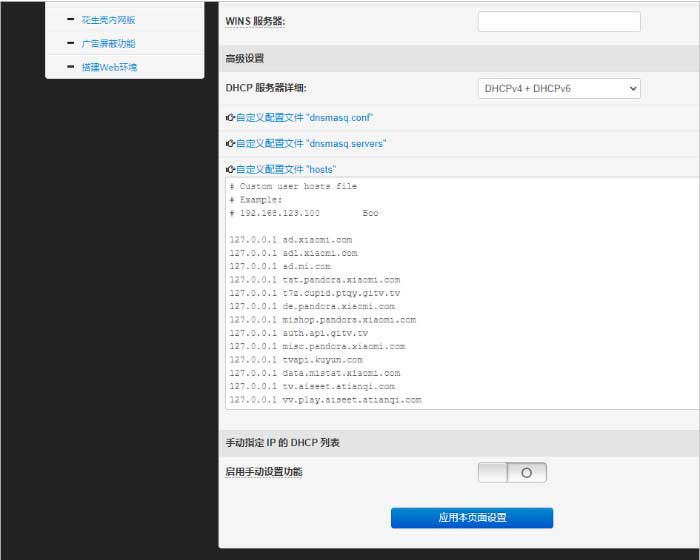
Task: Open the 搭建Web环境 sidebar link
Action: click(109, 67)
